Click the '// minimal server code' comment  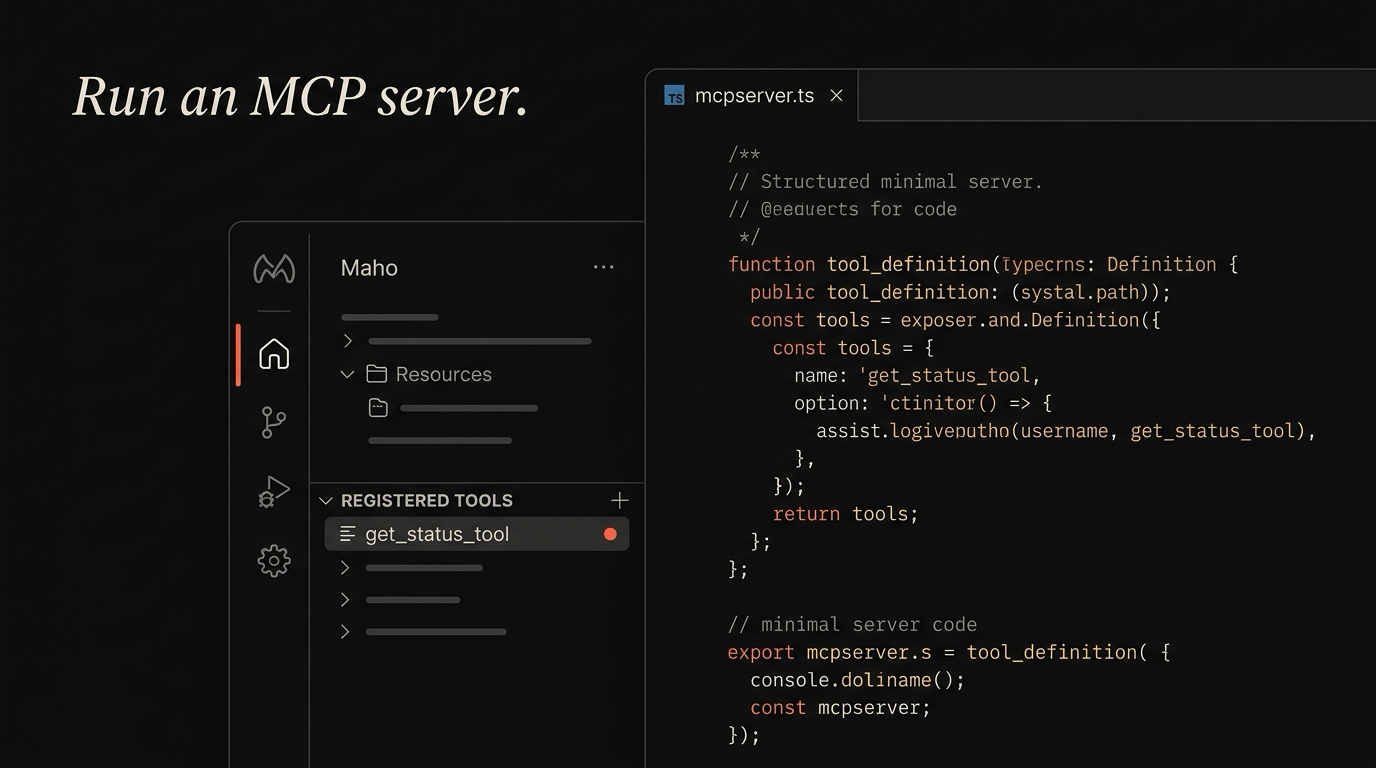(x=852, y=624)
